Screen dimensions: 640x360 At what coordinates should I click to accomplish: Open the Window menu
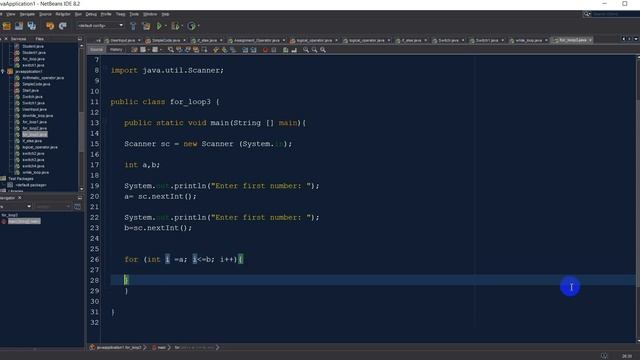(x=150, y=14)
